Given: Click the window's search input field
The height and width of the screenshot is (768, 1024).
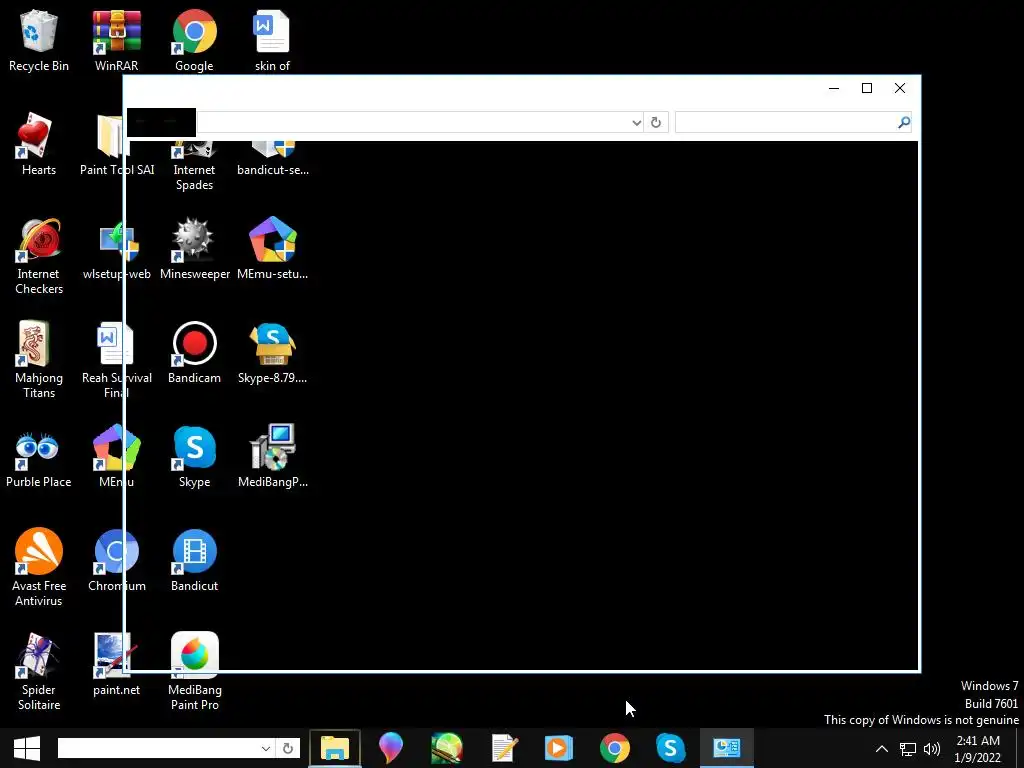Looking at the screenshot, I should click(786, 122).
